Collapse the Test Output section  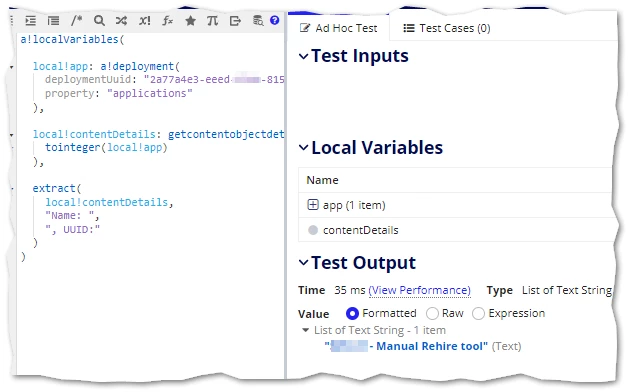(x=304, y=263)
